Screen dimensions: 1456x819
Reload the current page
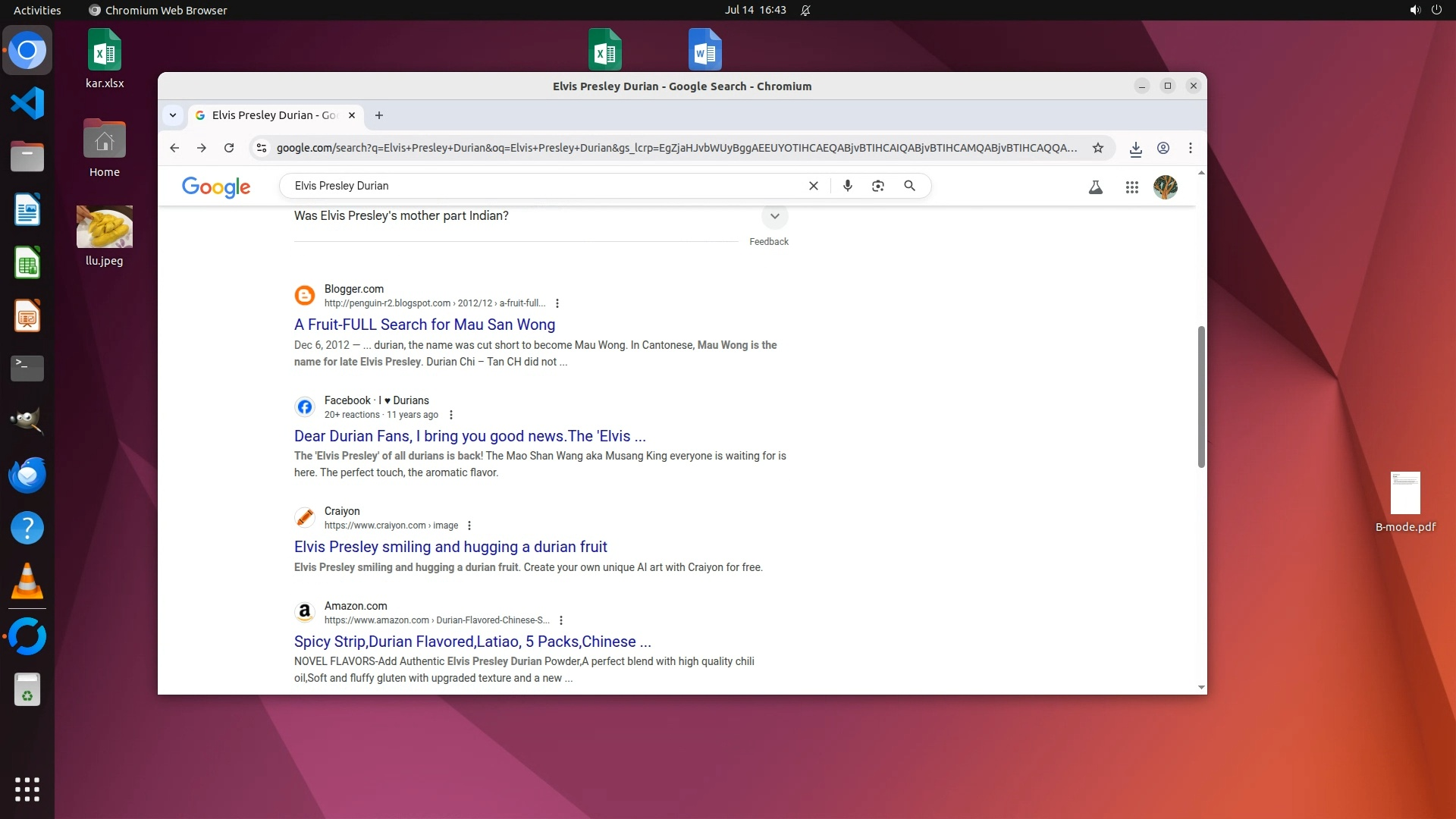[229, 148]
